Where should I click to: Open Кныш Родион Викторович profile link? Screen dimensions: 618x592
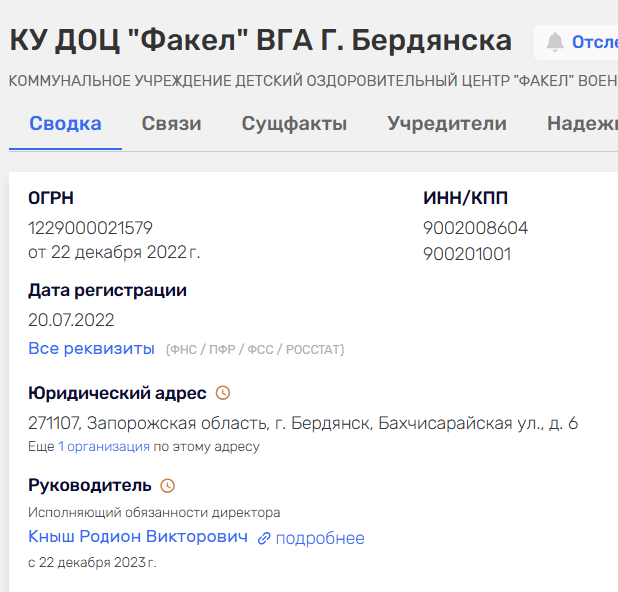(138, 536)
